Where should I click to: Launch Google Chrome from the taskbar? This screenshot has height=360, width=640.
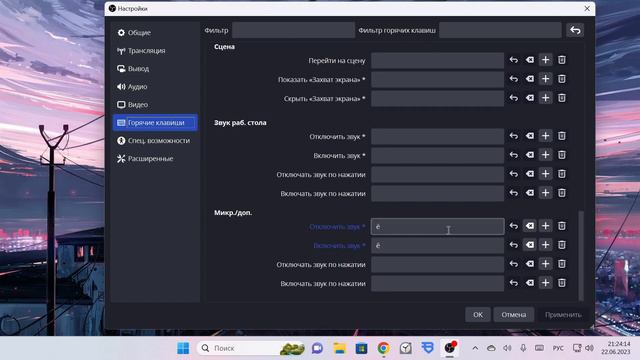(x=383, y=348)
